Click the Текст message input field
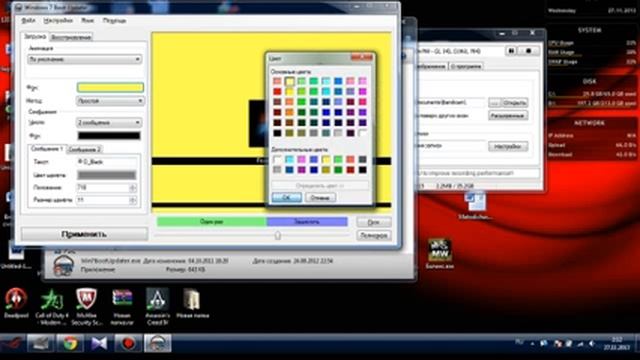Image resolution: width=640 pixels, height=360 pixels. [x=107, y=162]
